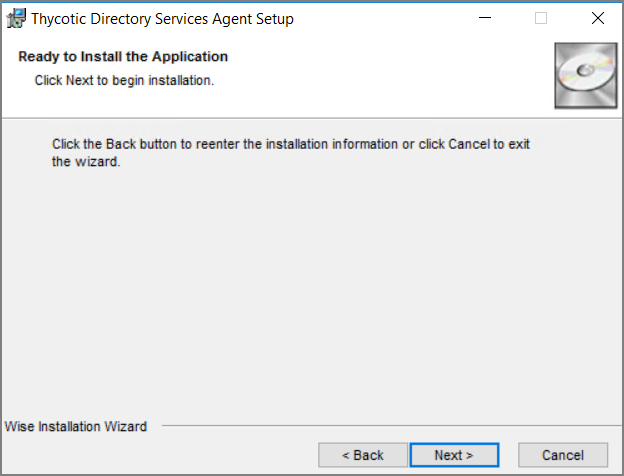Select the "Ready to Install the Application" heading

(123, 57)
